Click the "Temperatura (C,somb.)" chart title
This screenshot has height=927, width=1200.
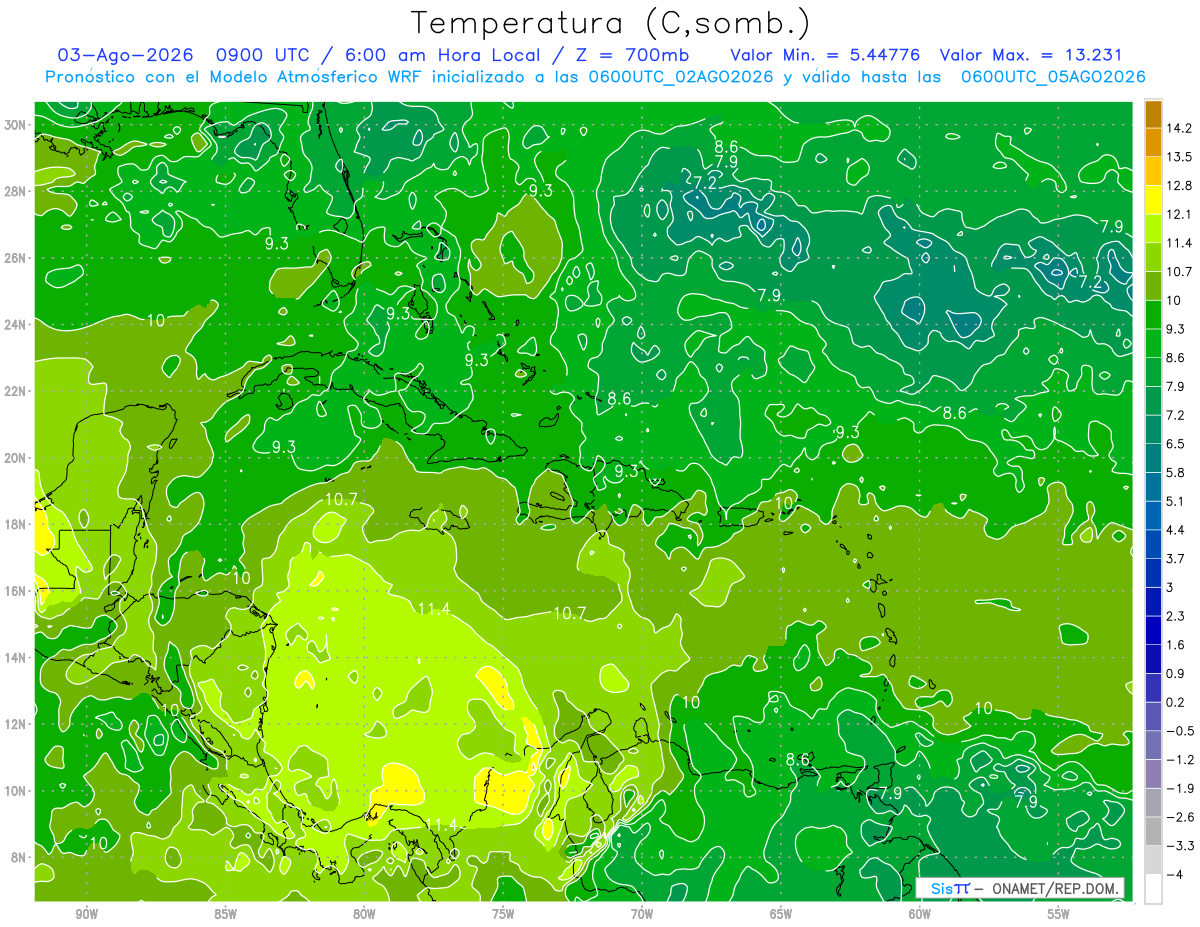click(x=611, y=24)
